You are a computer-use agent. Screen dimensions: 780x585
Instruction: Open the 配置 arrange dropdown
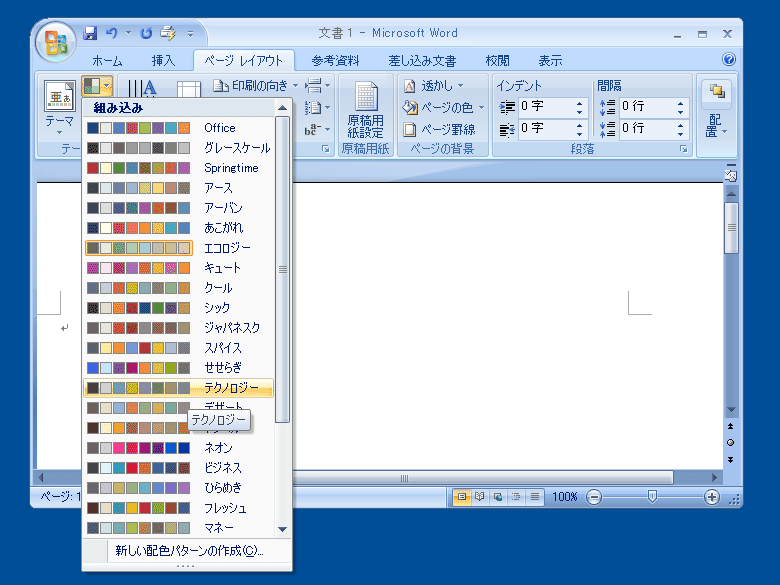click(716, 109)
